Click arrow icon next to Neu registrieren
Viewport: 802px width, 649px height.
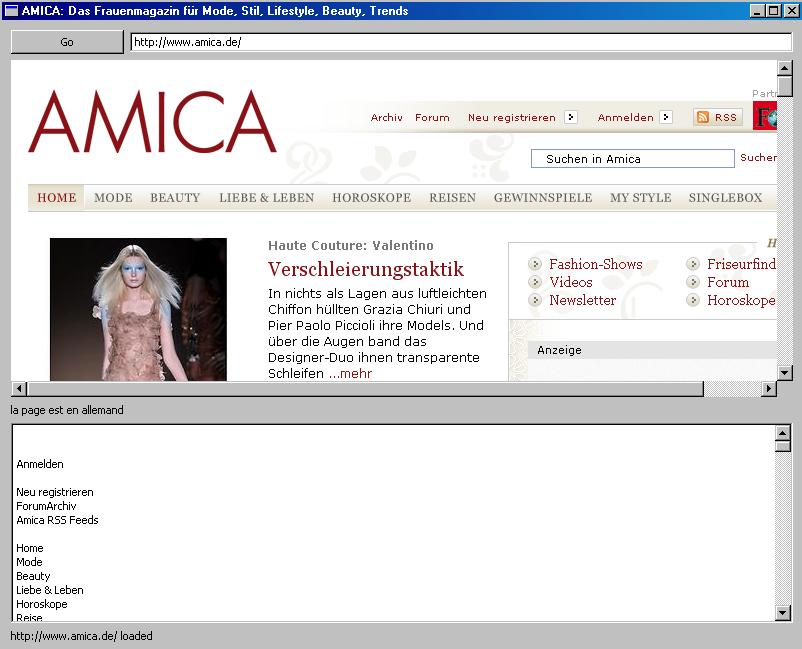[x=571, y=117]
